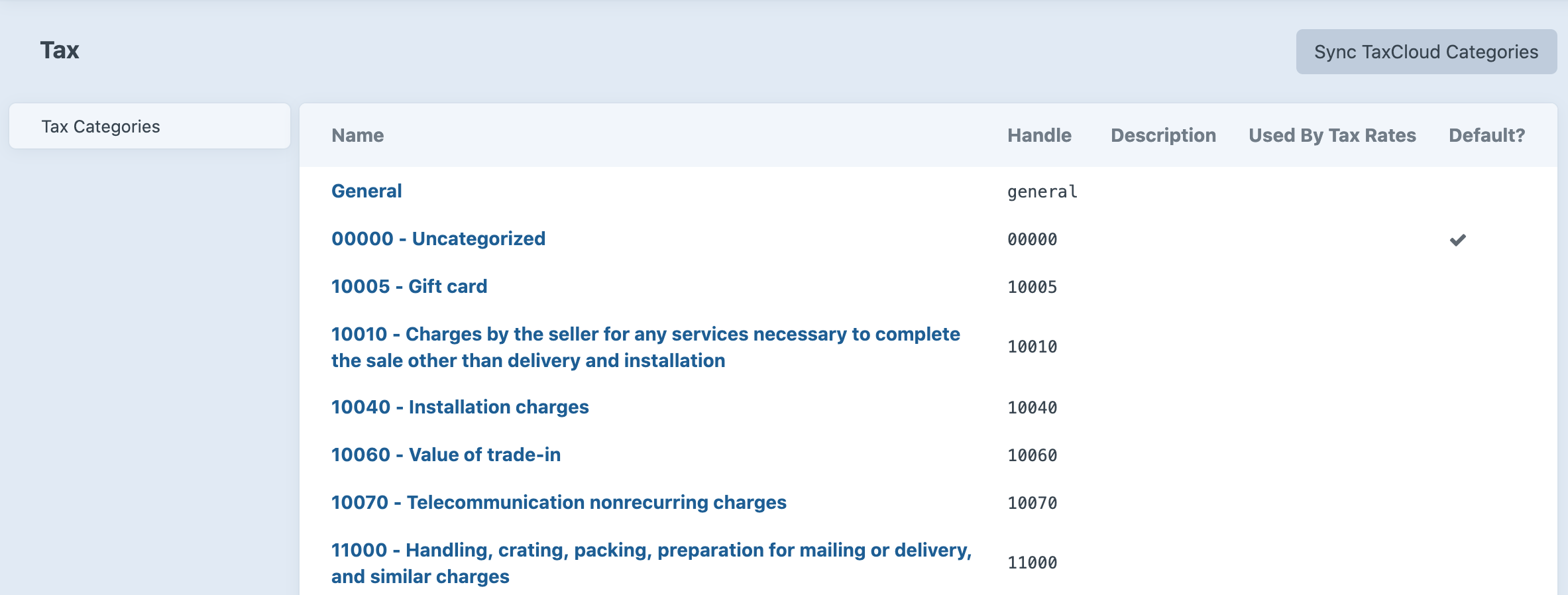Click the Handle column header

pyautogui.click(x=1039, y=135)
